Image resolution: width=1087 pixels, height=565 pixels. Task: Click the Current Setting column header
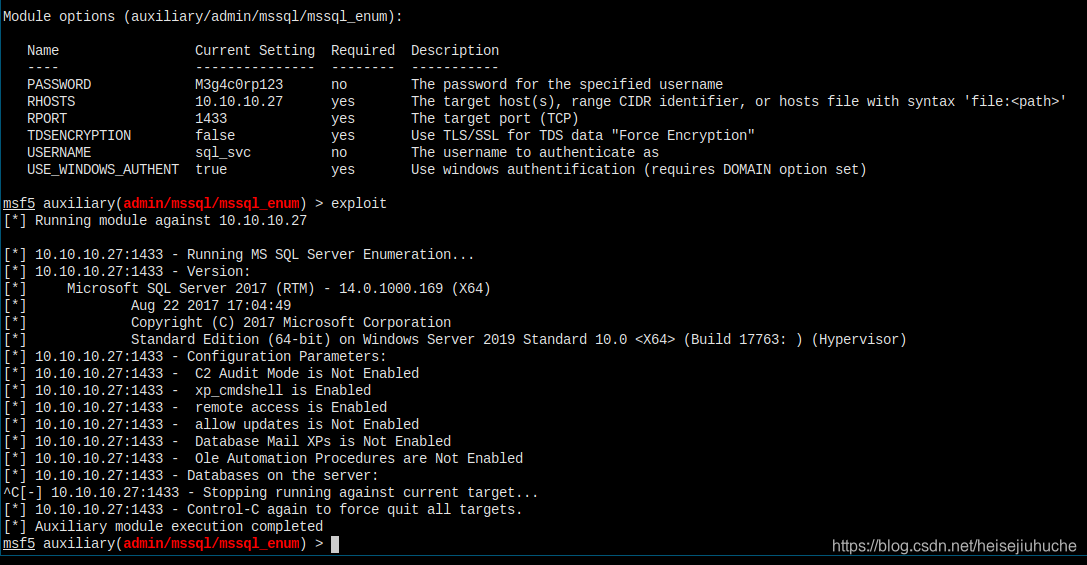point(255,51)
